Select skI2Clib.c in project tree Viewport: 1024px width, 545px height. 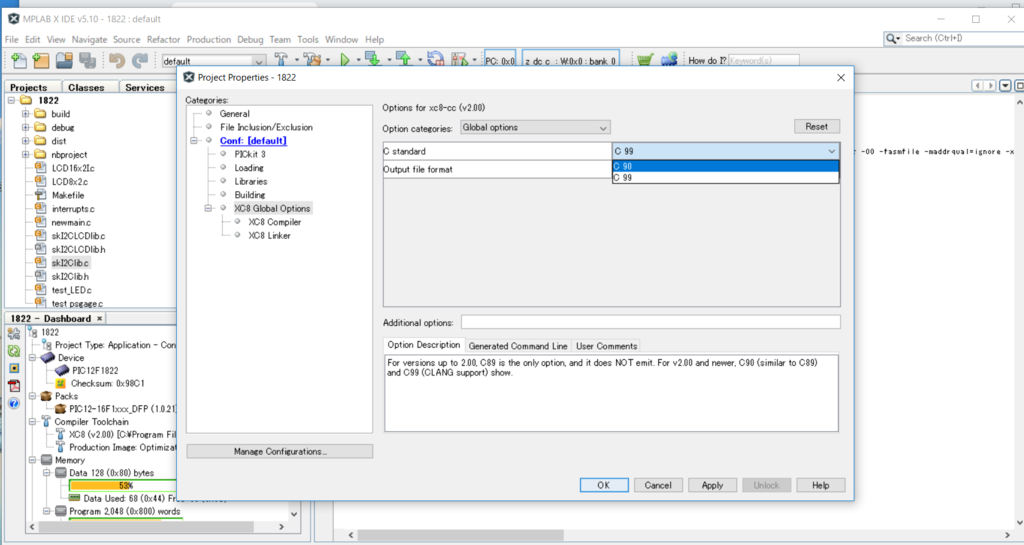[x=70, y=263]
